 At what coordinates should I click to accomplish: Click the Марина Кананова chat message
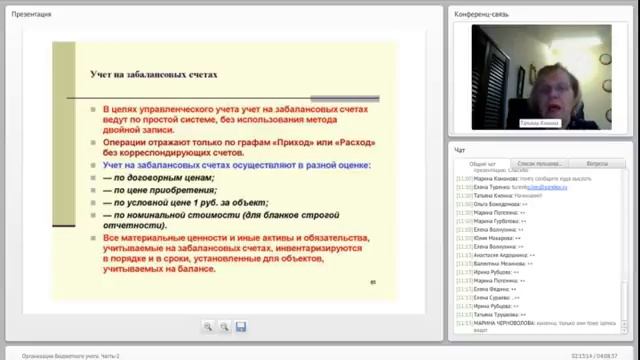point(524,179)
